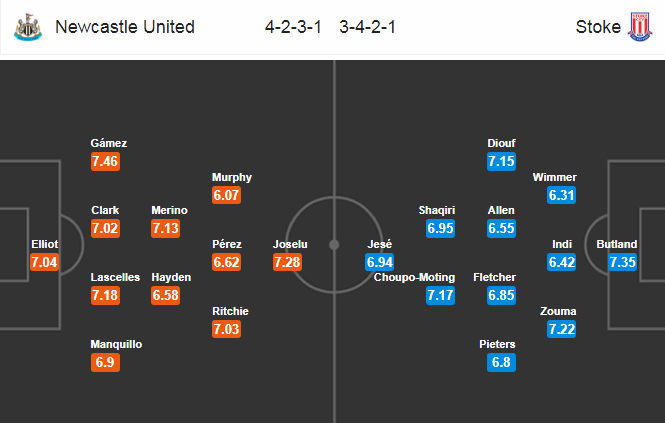
Task: Click Zouma's 7.22 rating badge
Action: click(x=562, y=329)
